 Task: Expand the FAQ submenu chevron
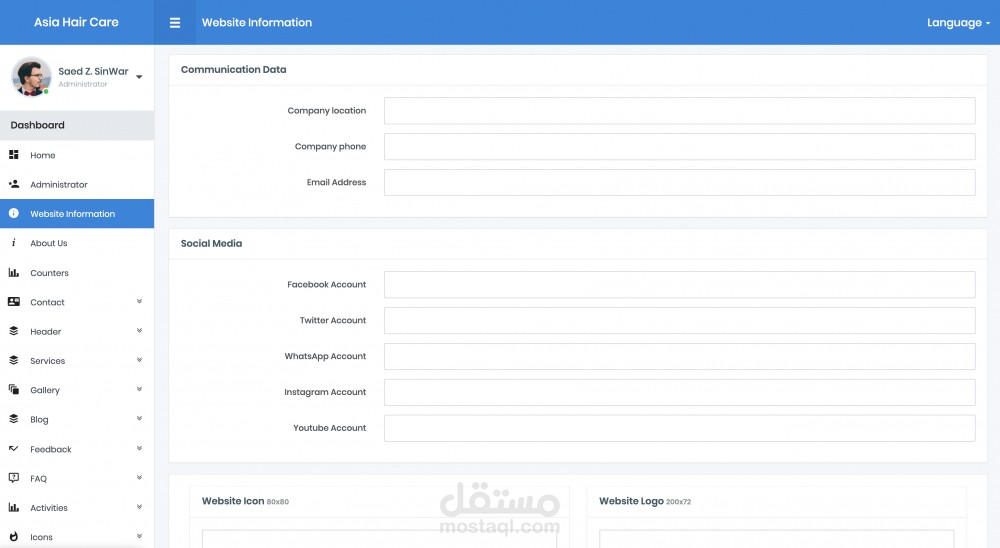[139, 477]
